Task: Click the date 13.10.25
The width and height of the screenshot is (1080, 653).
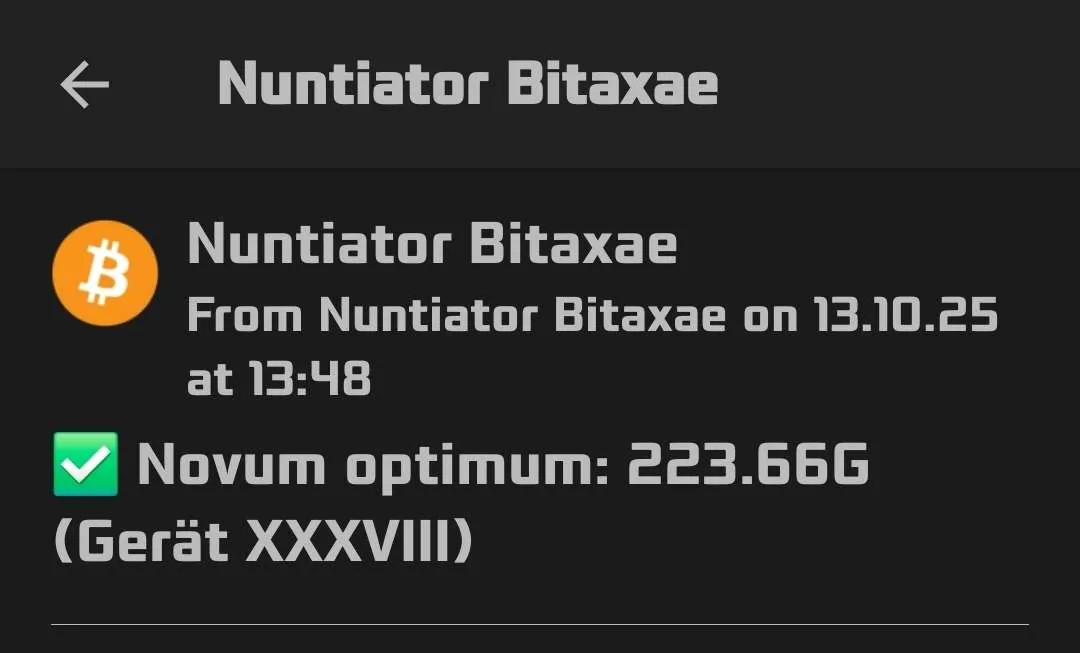Action: pyautogui.click(x=905, y=317)
